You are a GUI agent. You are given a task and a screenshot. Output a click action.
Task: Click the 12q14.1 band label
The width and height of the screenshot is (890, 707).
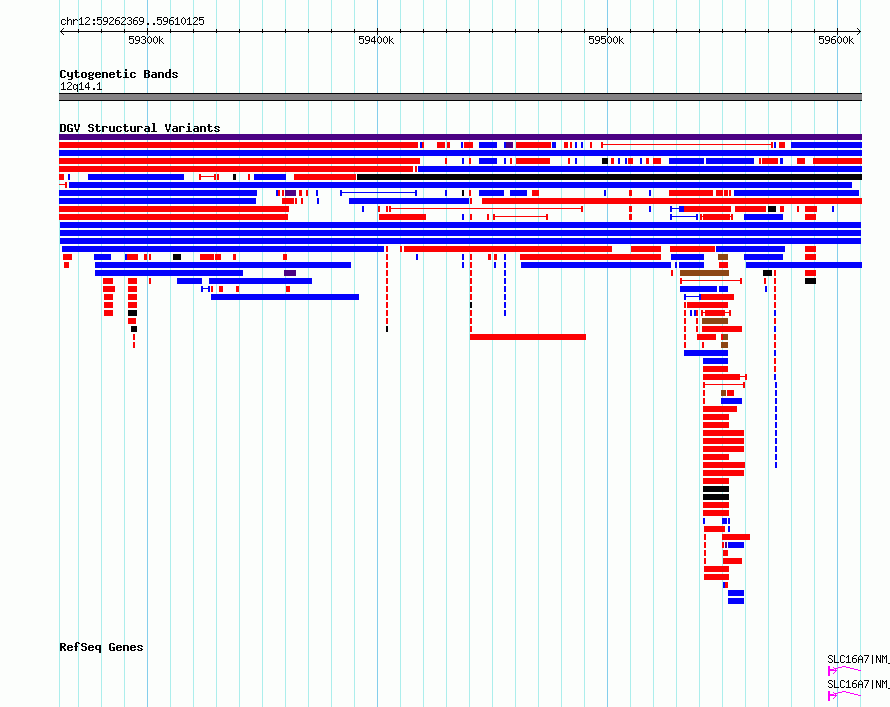pos(81,86)
